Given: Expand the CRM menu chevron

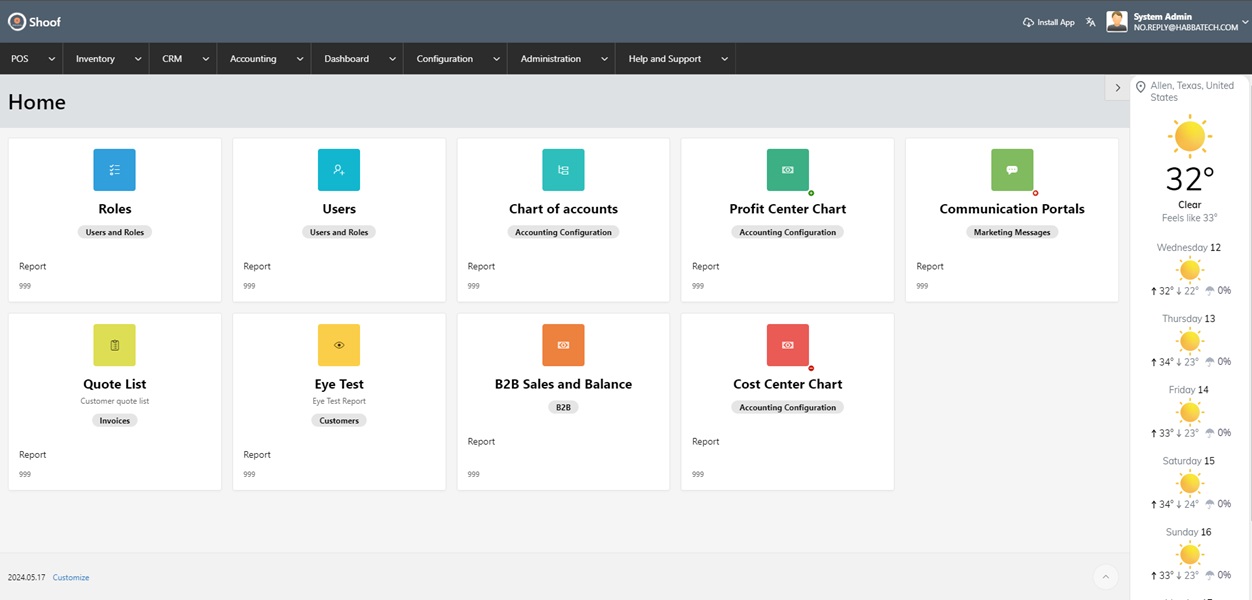Looking at the screenshot, I should coord(205,59).
